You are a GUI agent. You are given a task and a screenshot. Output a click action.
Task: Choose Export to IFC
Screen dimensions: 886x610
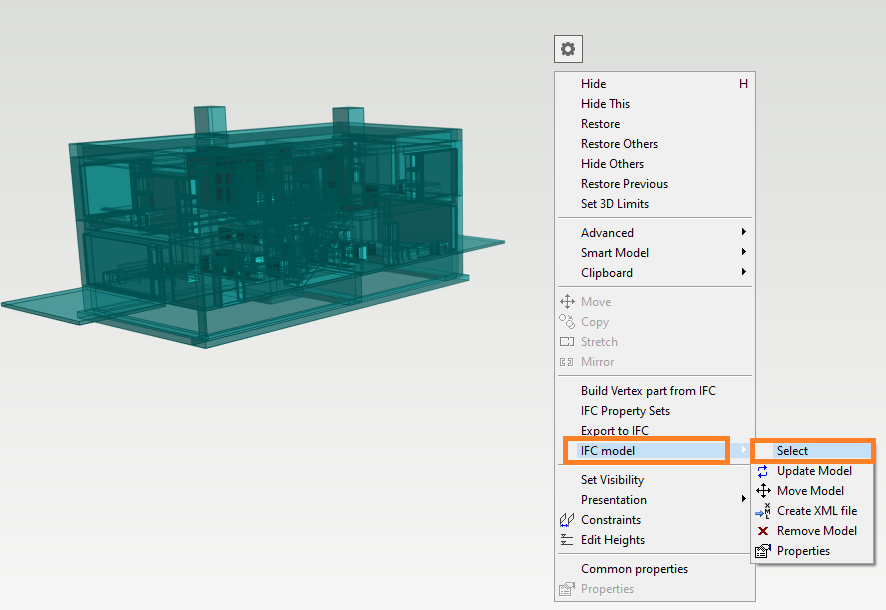614,431
